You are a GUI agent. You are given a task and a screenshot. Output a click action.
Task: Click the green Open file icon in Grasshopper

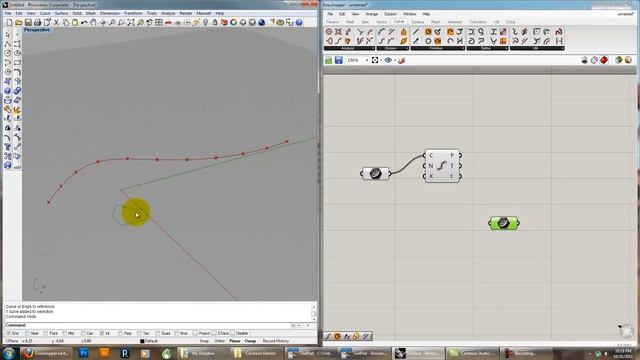[x=329, y=60]
